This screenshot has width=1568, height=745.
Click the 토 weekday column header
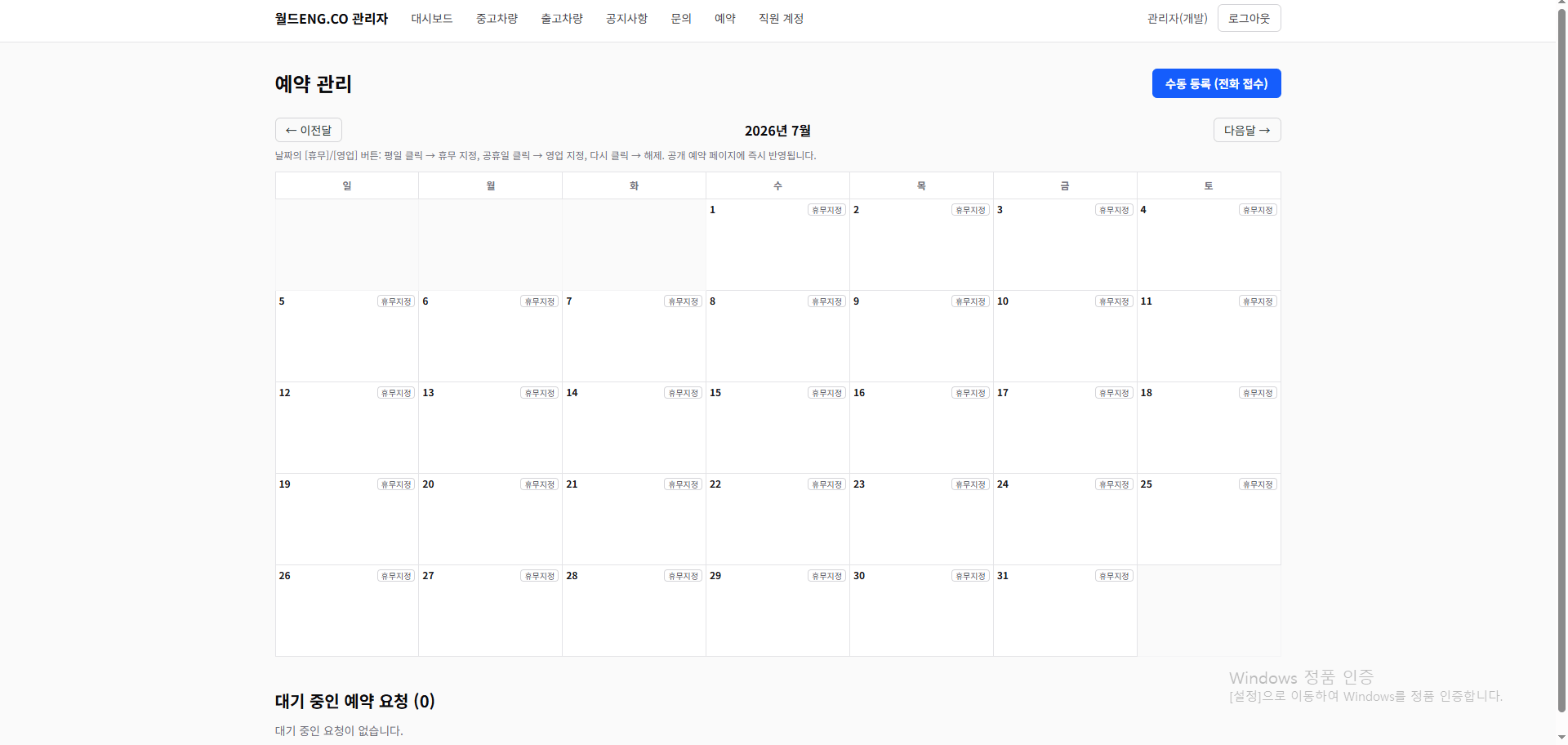pyautogui.click(x=1209, y=185)
